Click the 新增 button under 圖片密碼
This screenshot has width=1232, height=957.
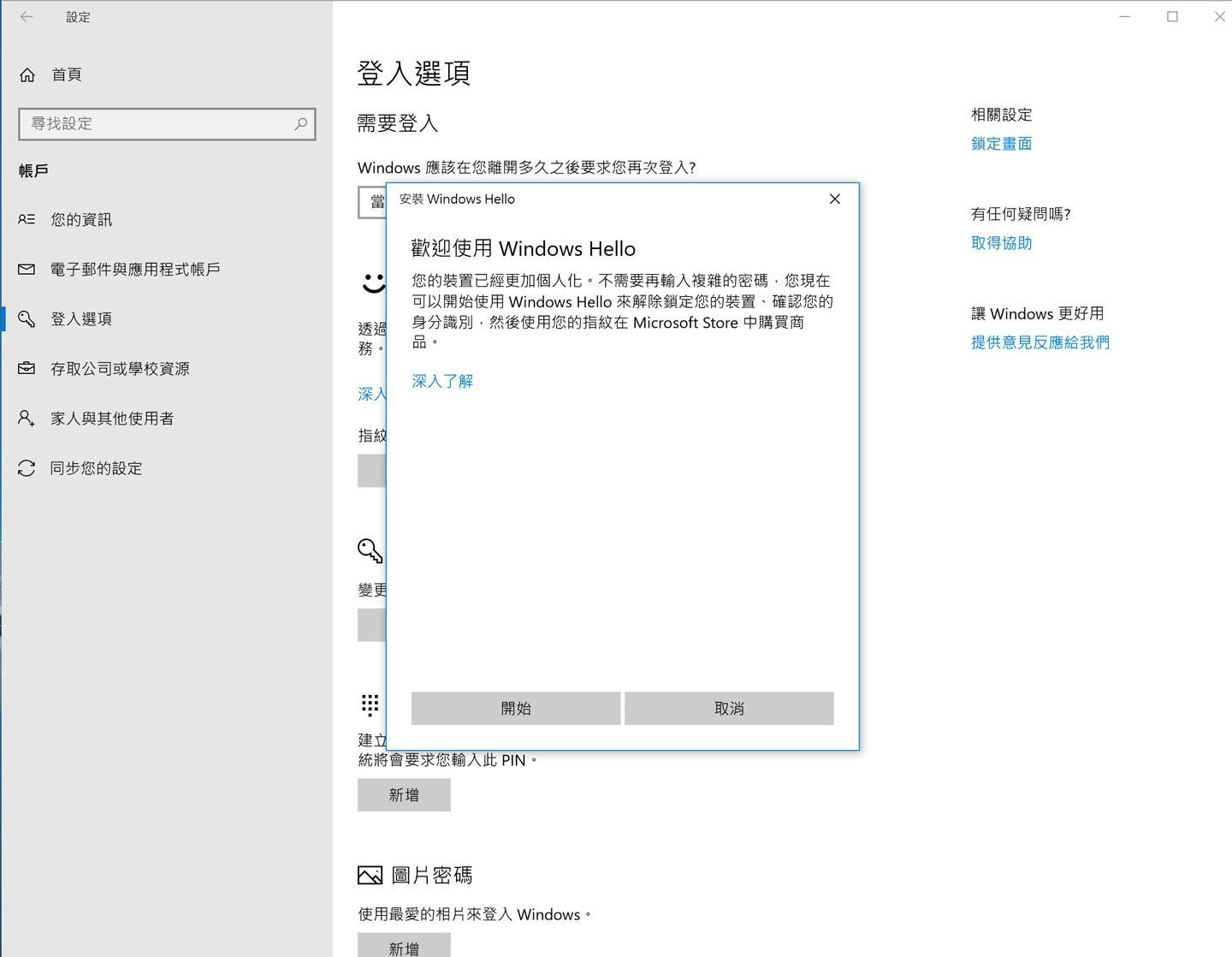point(404,945)
